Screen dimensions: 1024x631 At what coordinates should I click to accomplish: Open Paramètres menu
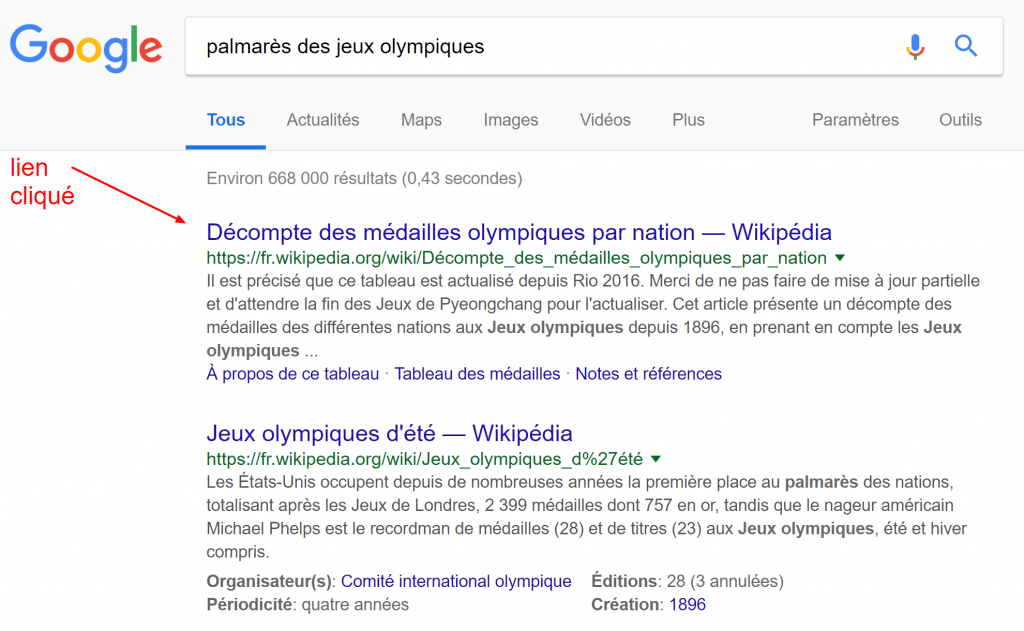856,120
